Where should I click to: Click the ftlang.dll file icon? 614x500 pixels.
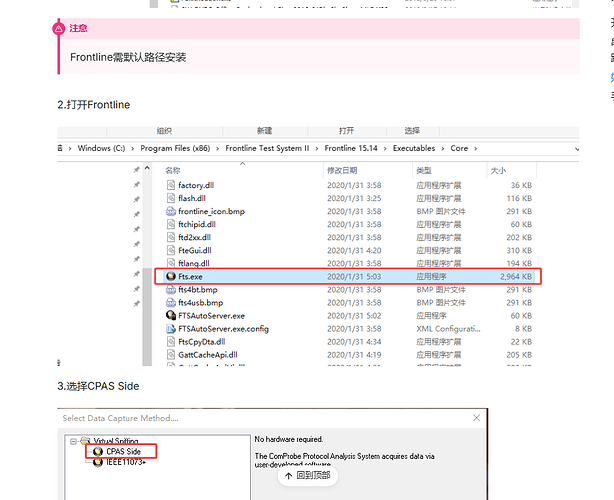[x=171, y=263]
